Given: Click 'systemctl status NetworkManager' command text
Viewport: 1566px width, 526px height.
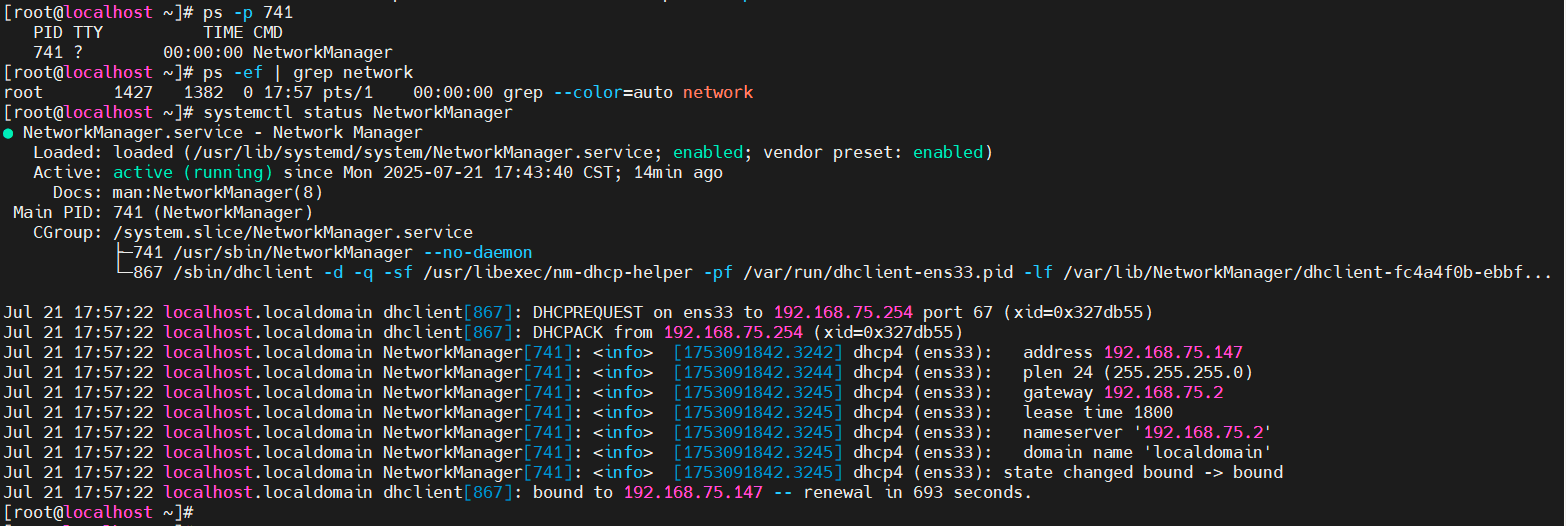Looking at the screenshot, I should [358, 113].
